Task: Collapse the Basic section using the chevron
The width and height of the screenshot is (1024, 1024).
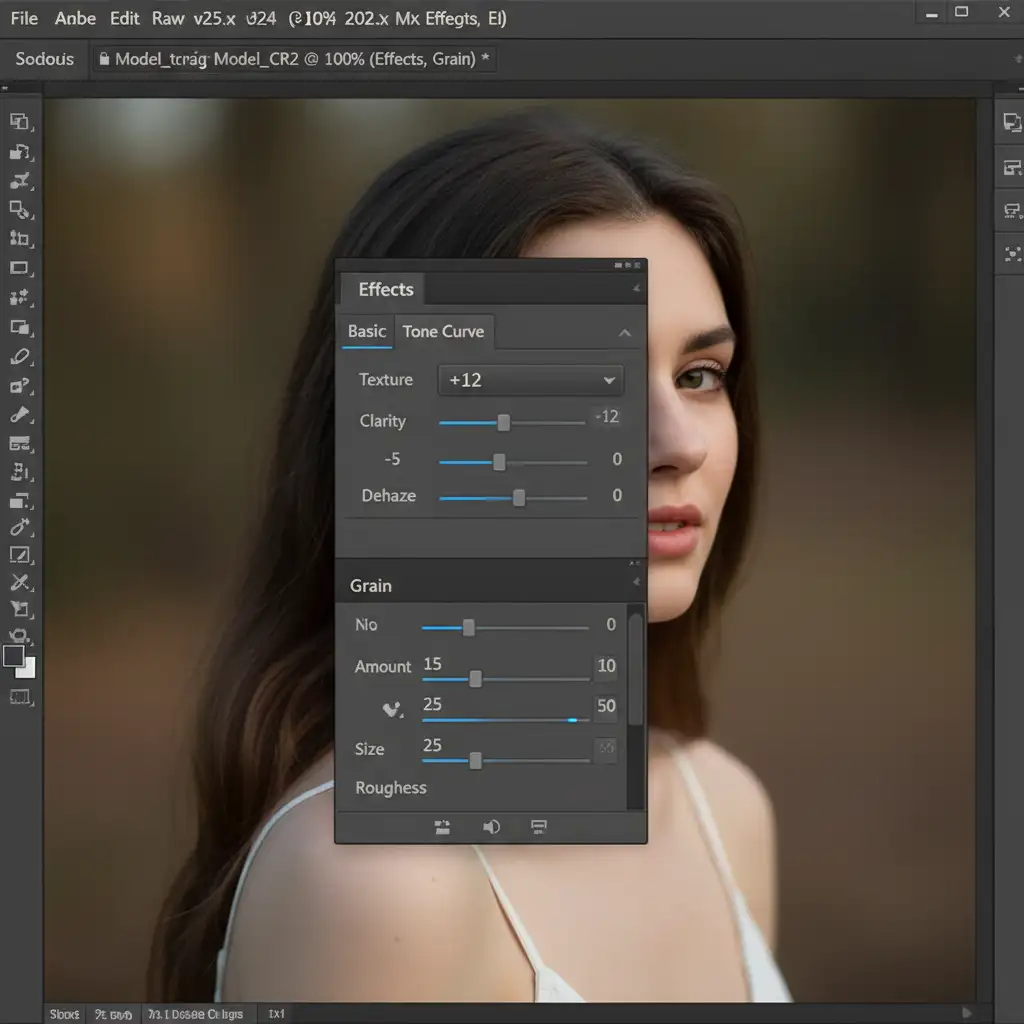Action: [624, 333]
